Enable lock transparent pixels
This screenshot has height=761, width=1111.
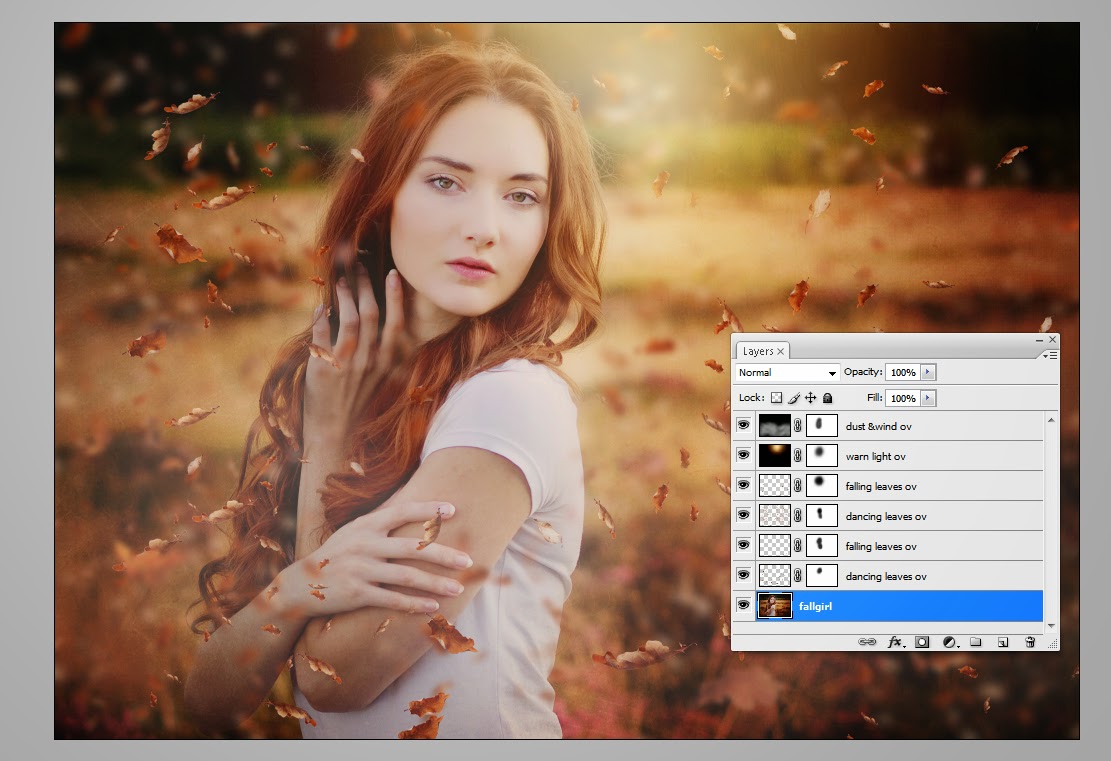[776, 398]
